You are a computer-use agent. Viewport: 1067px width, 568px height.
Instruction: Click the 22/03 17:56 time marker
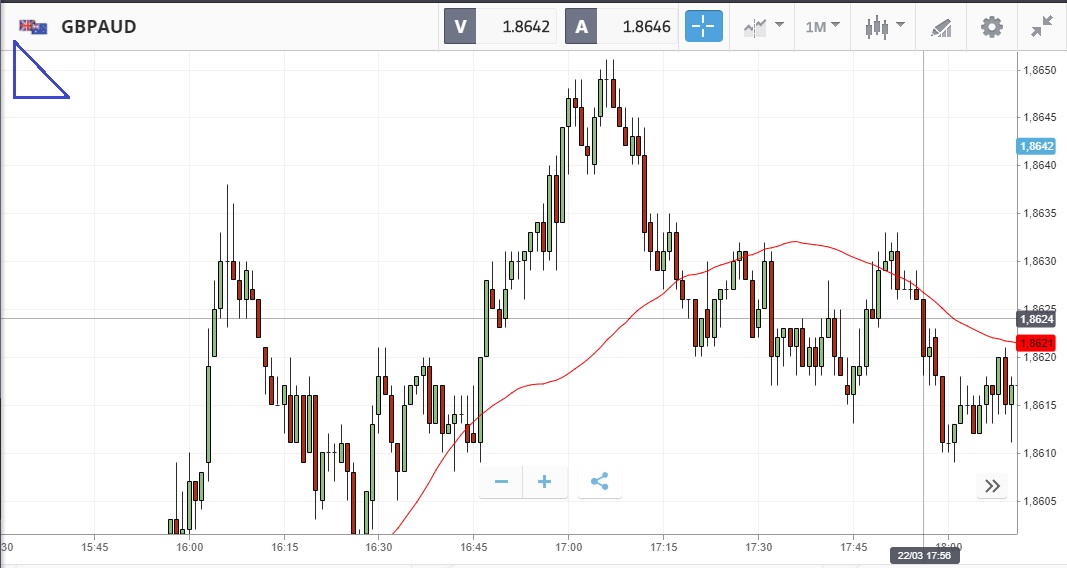coord(924,556)
